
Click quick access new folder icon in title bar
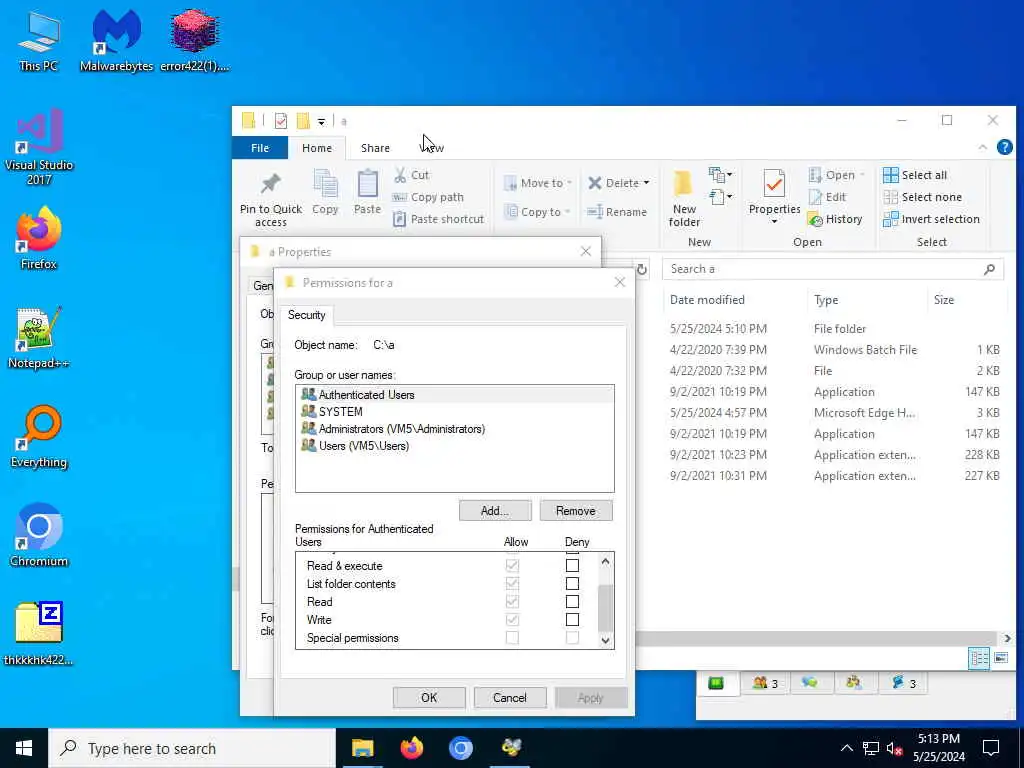click(302, 121)
